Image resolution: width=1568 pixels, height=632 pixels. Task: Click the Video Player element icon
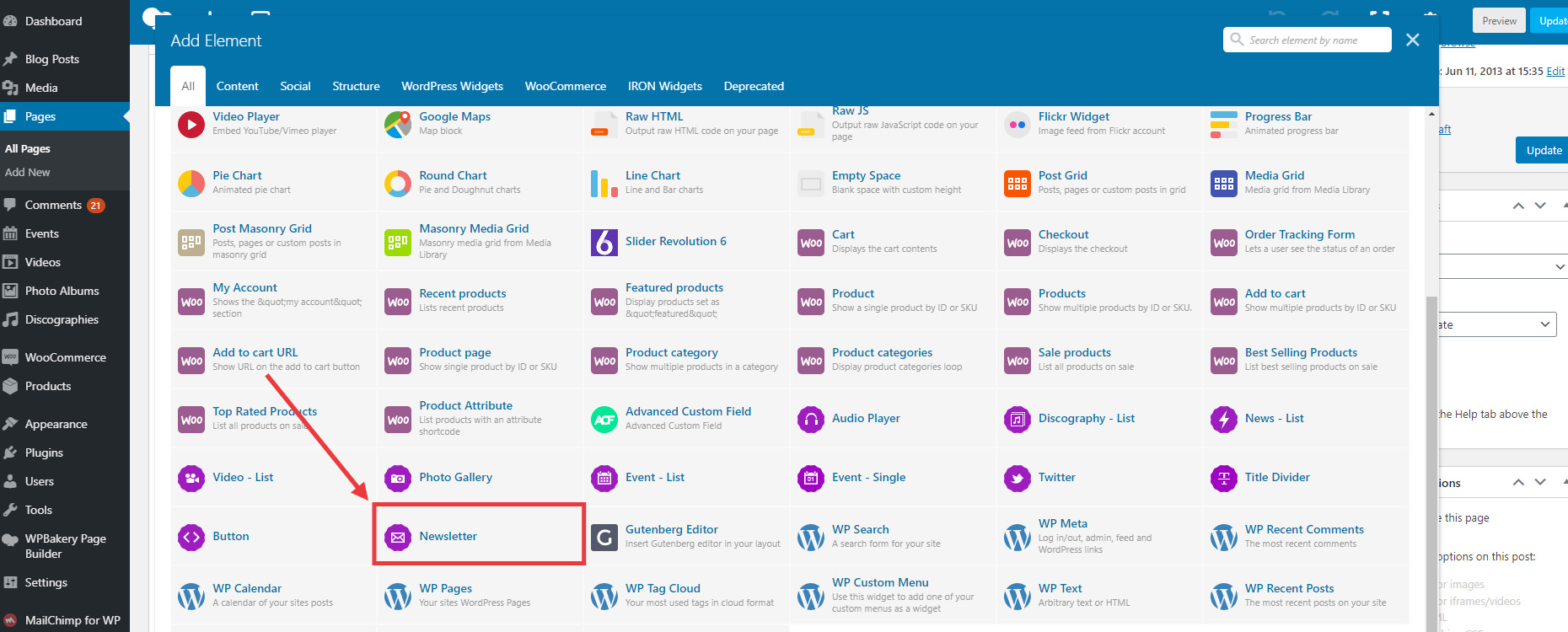tap(191, 125)
